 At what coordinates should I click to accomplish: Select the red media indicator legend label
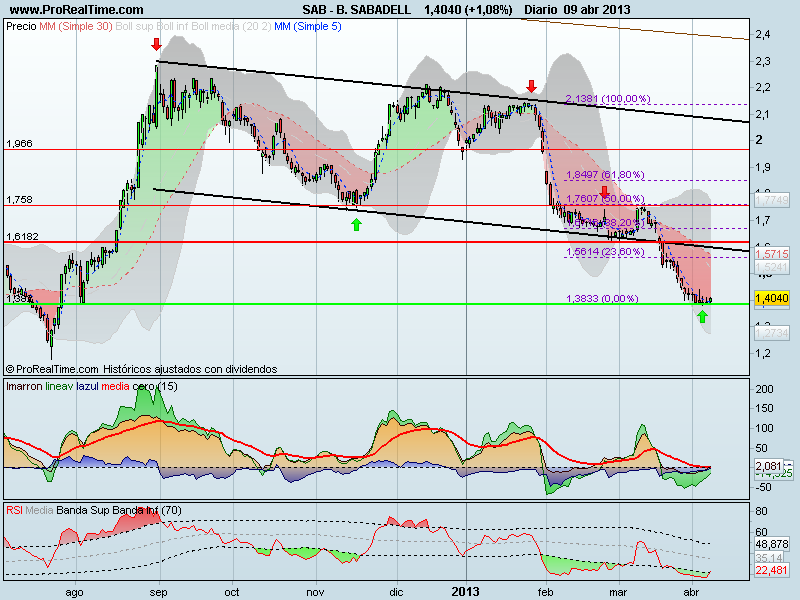[x=115, y=386]
